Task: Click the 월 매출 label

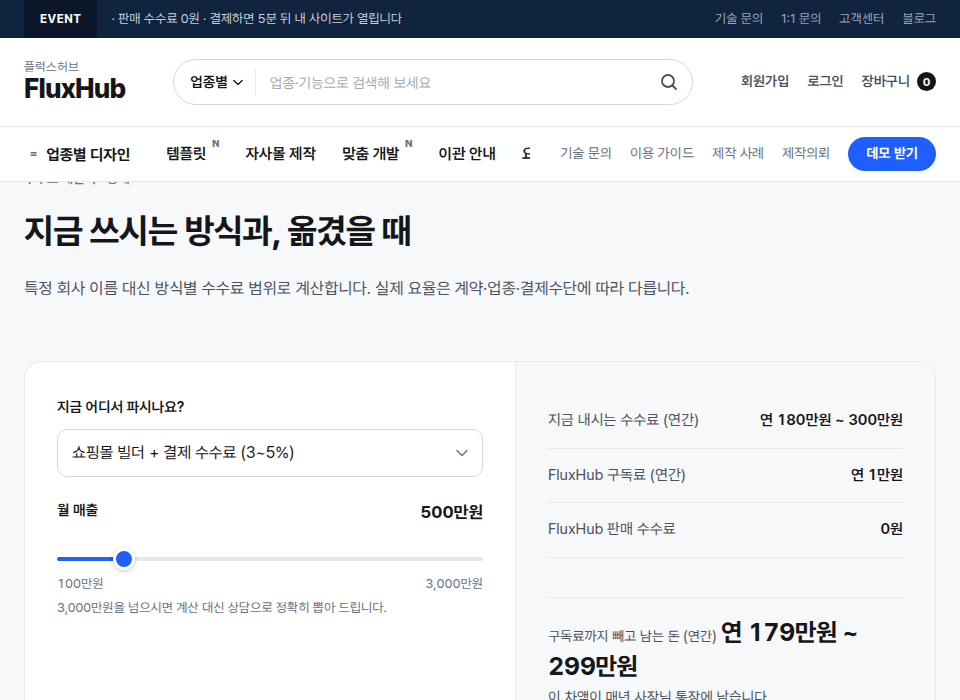Action: (77, 510)
